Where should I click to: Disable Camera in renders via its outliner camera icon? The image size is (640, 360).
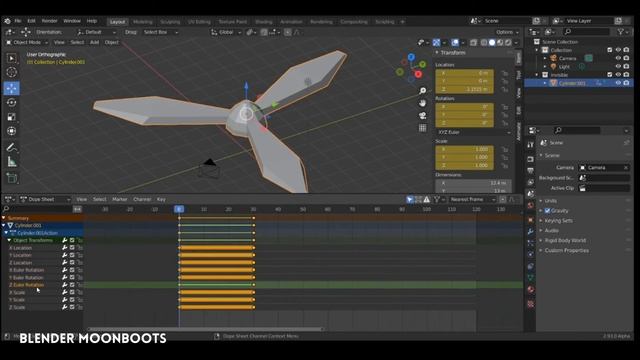(626, 58)
